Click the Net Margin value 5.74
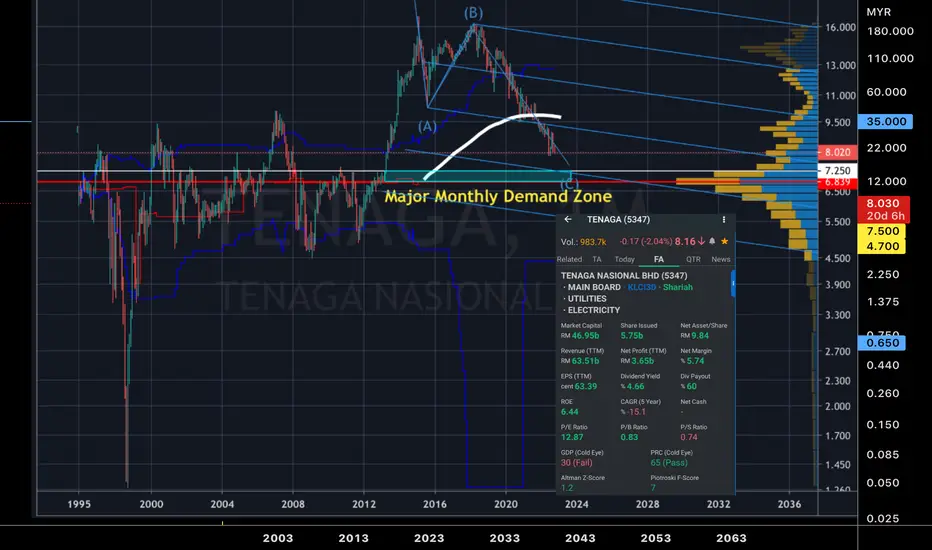 point(695,361)
